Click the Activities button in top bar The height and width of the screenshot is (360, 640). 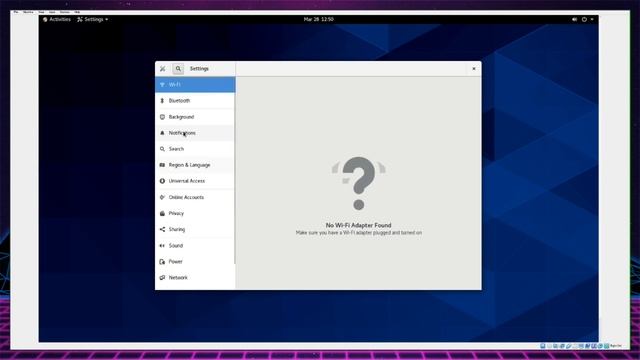(57, 19)
